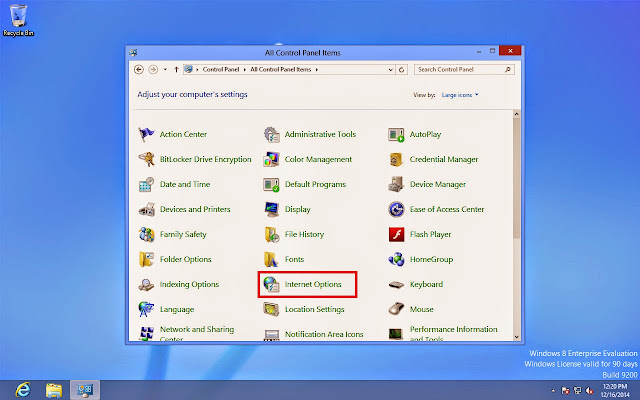Viewport: 640px width, 400px height.
Task: Click the network icon in system tray
Action: 577,391
